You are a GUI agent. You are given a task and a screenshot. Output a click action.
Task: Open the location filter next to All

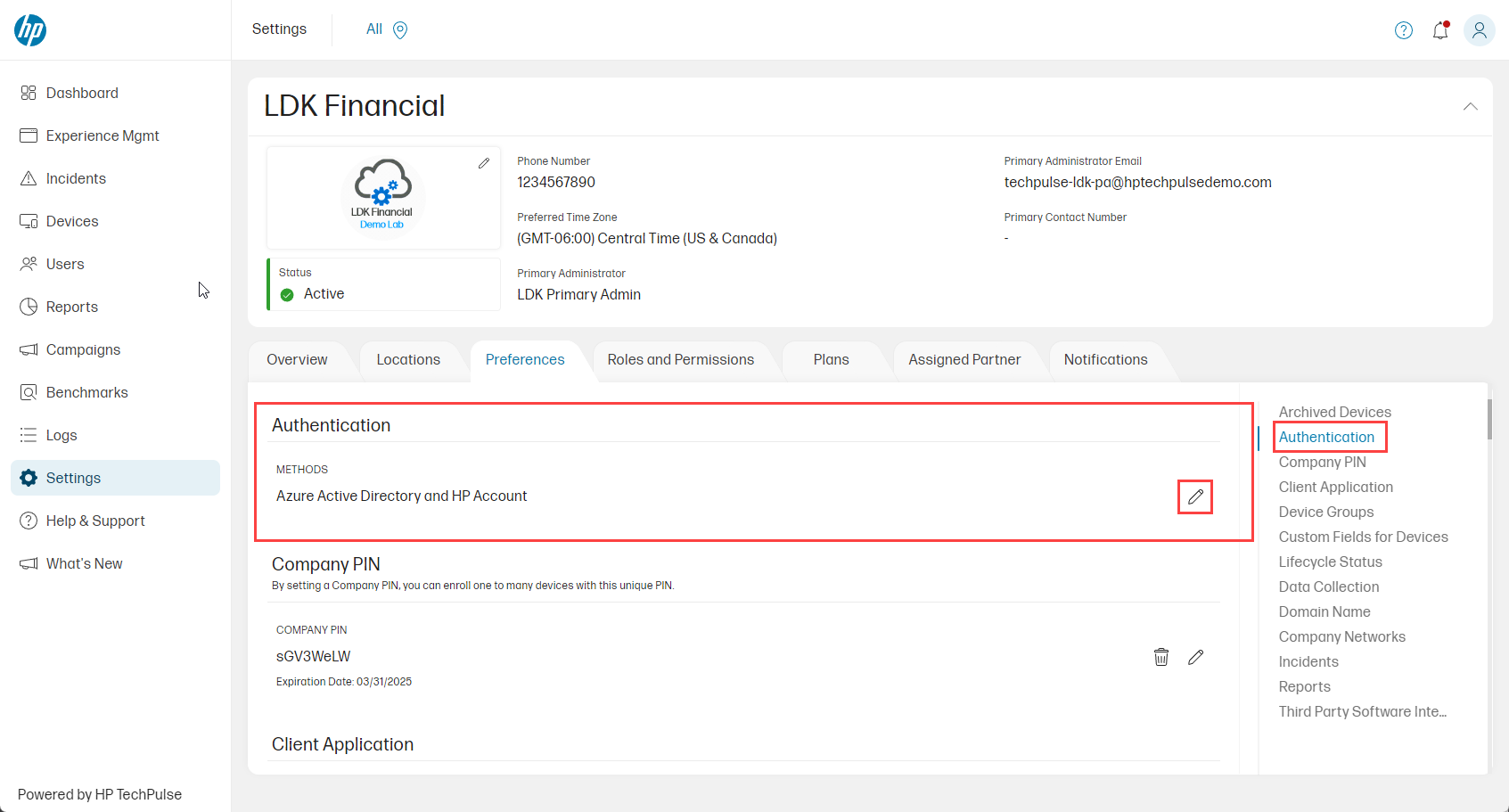tap(399, 29)
